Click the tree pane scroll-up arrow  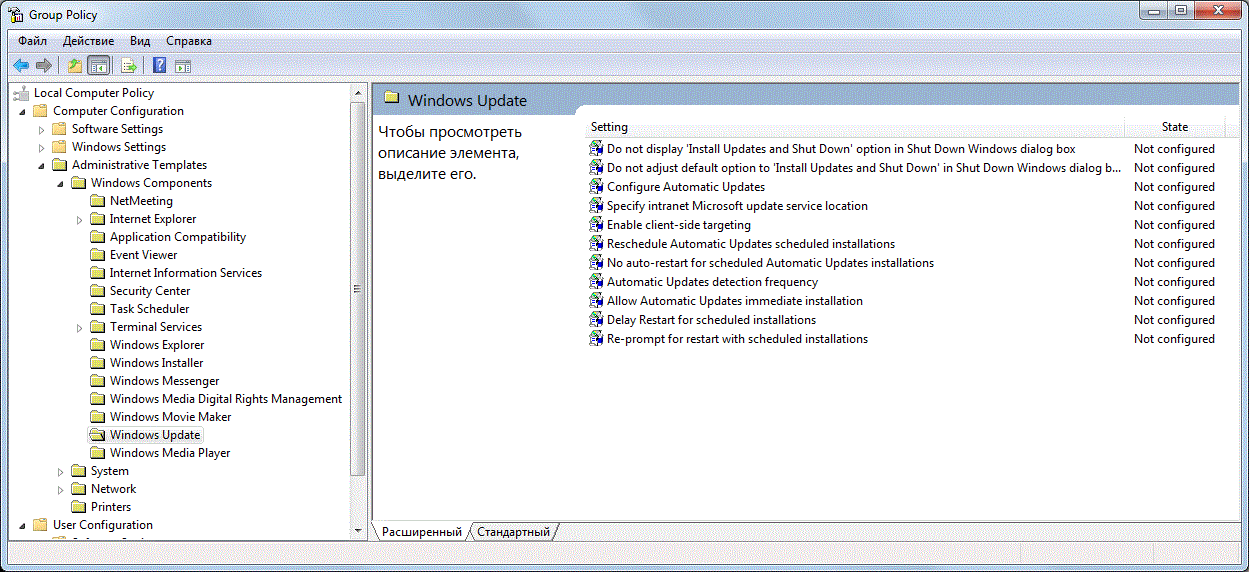tap(358, 93)
